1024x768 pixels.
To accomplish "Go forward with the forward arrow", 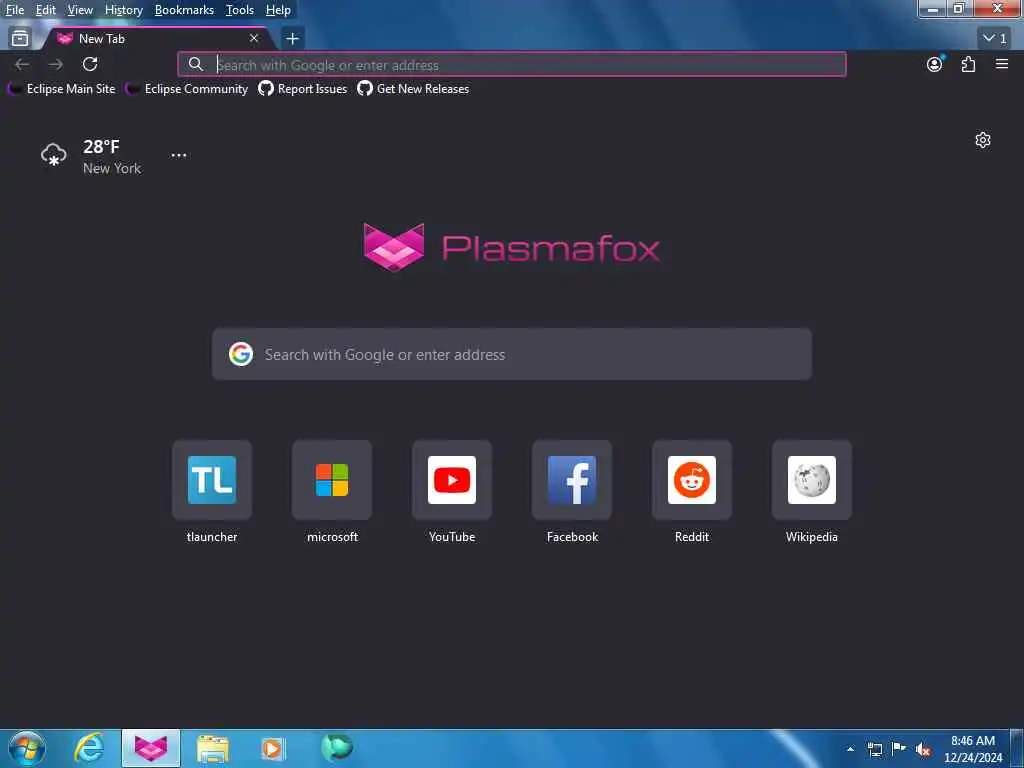I will click(56, 64).
